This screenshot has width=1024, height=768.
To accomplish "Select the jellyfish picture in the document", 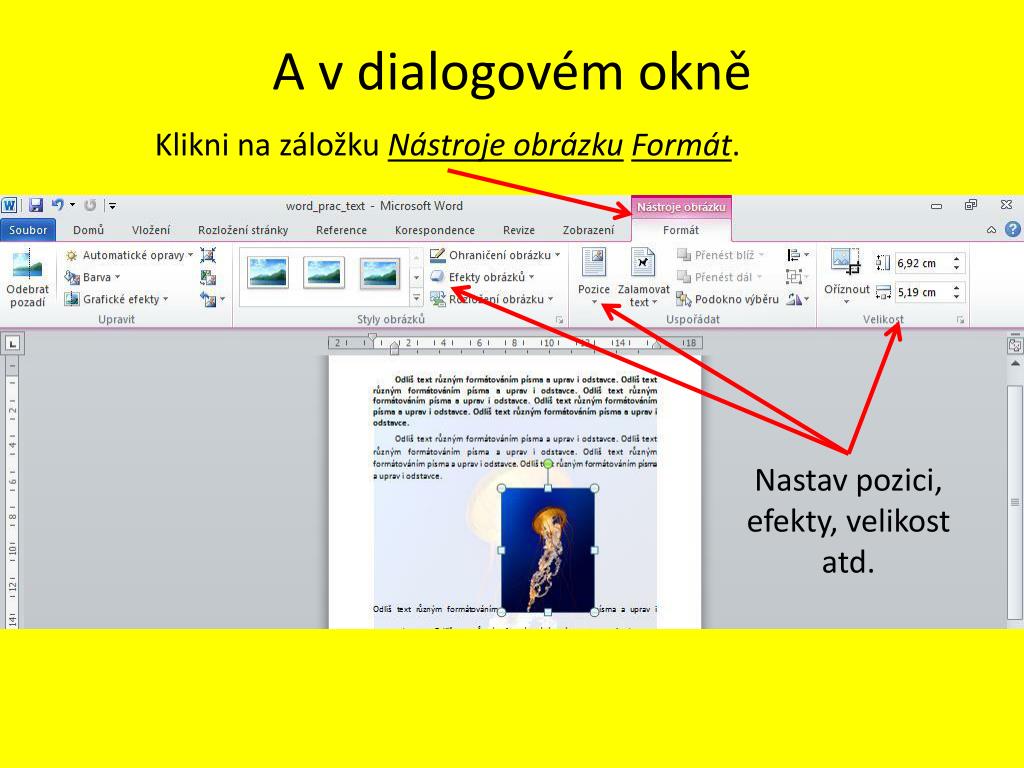I will click(x=547, y=550).
